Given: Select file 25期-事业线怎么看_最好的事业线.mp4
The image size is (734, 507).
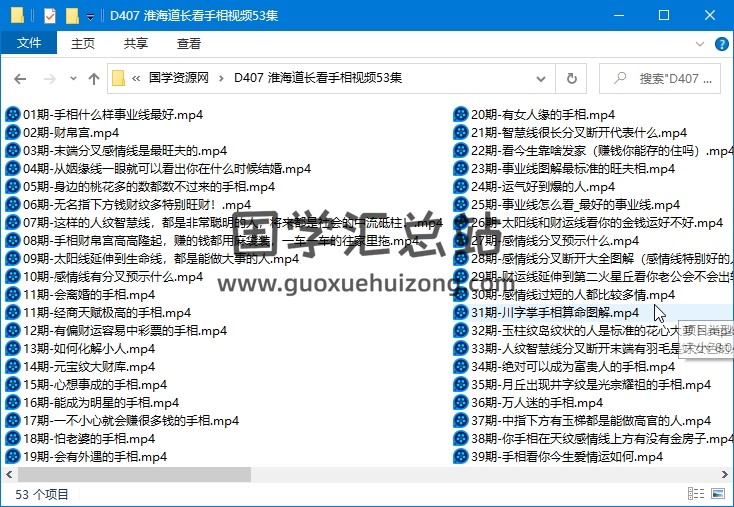Looking at the screenshot, I should click(567, 205).
